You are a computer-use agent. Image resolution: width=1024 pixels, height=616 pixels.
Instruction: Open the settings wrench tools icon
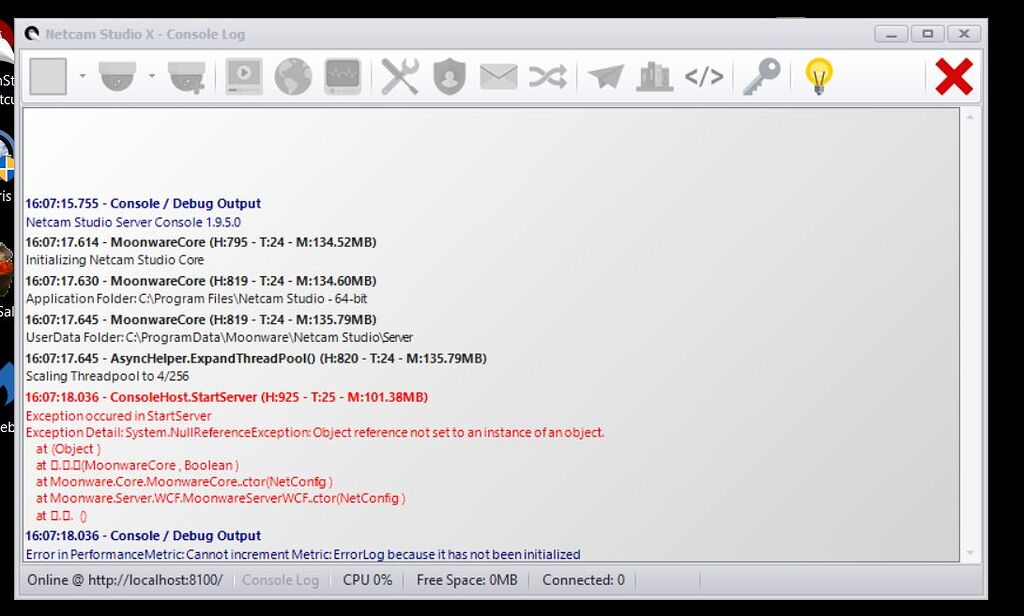[399, 77]
